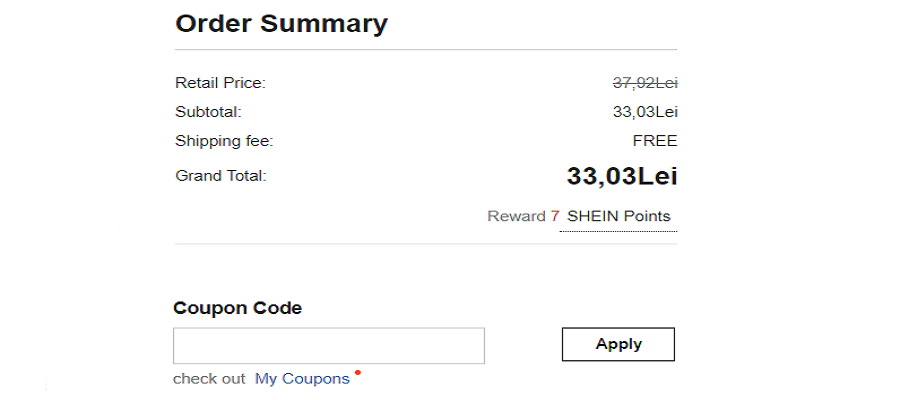Click the Subtotal amount value
Screen dimensions: 900x400
[645, 112]
